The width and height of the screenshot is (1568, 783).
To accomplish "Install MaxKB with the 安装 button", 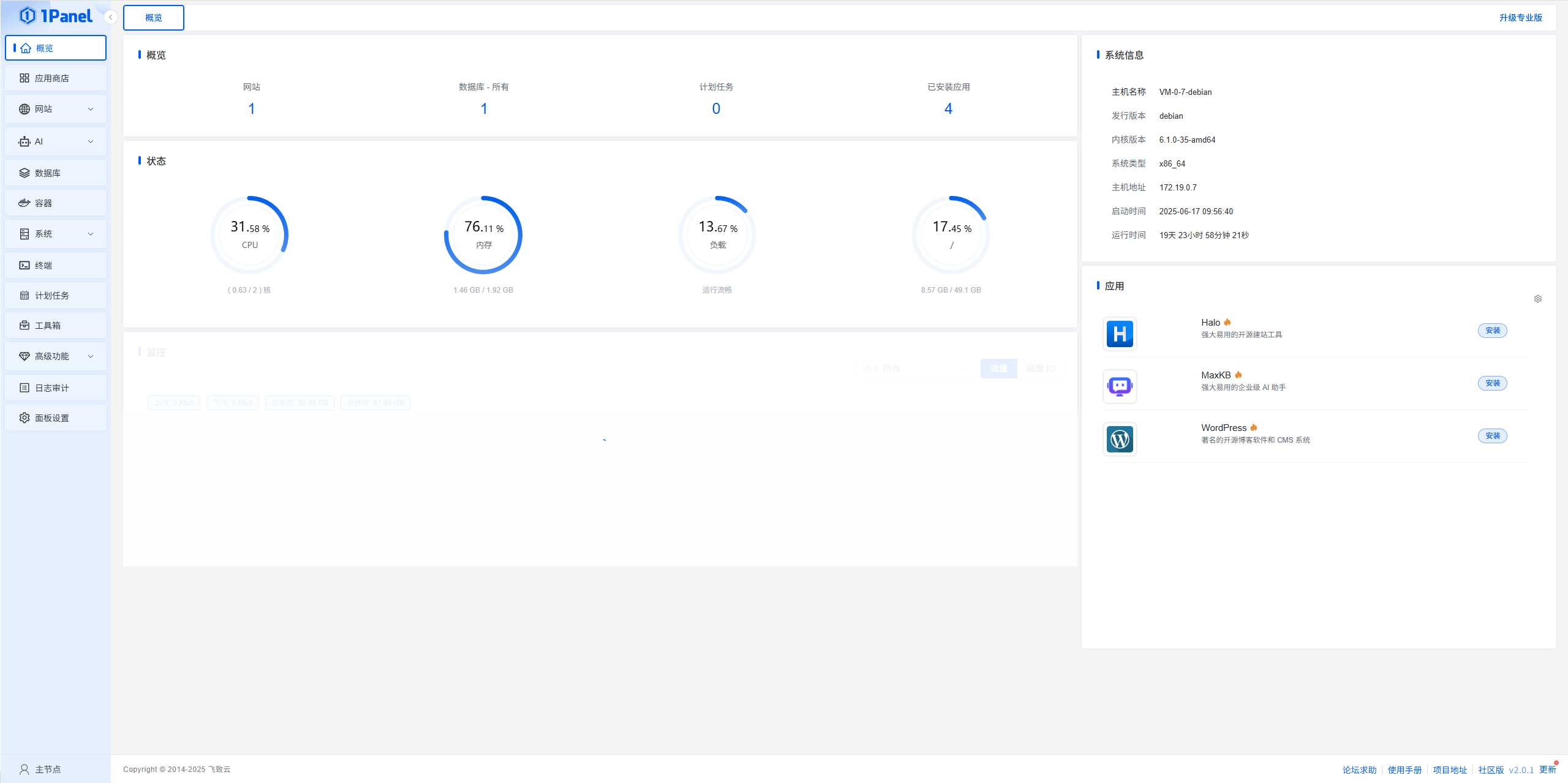I will 1492,383.
